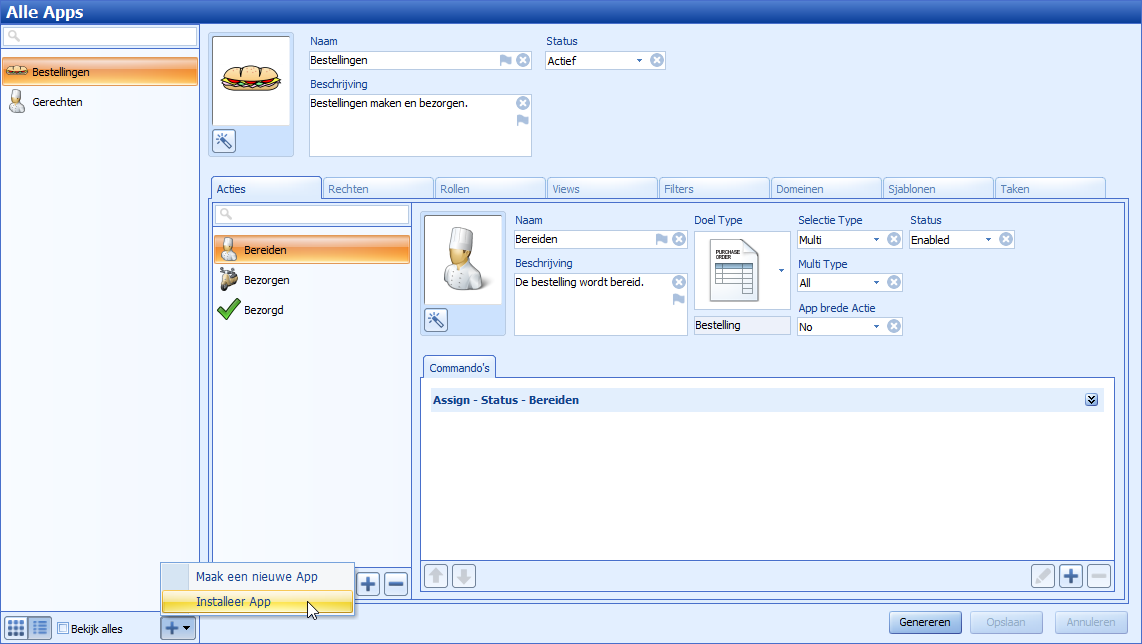Select the Bereiden action
Viewport: 1142px width, 644px height.
[312, 250]
